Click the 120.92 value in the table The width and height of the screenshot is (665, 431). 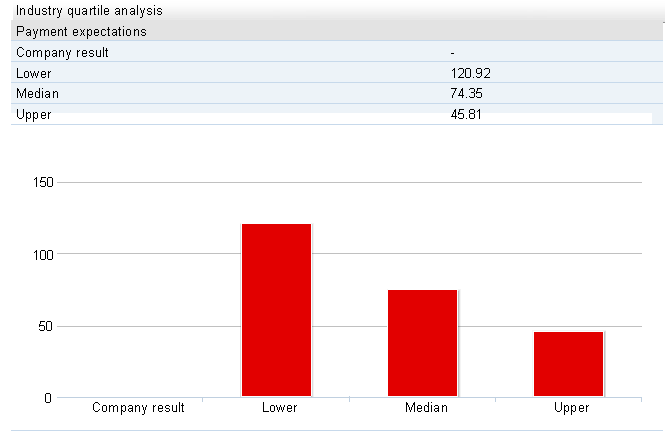pyautogui.click(x=470, y=73)
